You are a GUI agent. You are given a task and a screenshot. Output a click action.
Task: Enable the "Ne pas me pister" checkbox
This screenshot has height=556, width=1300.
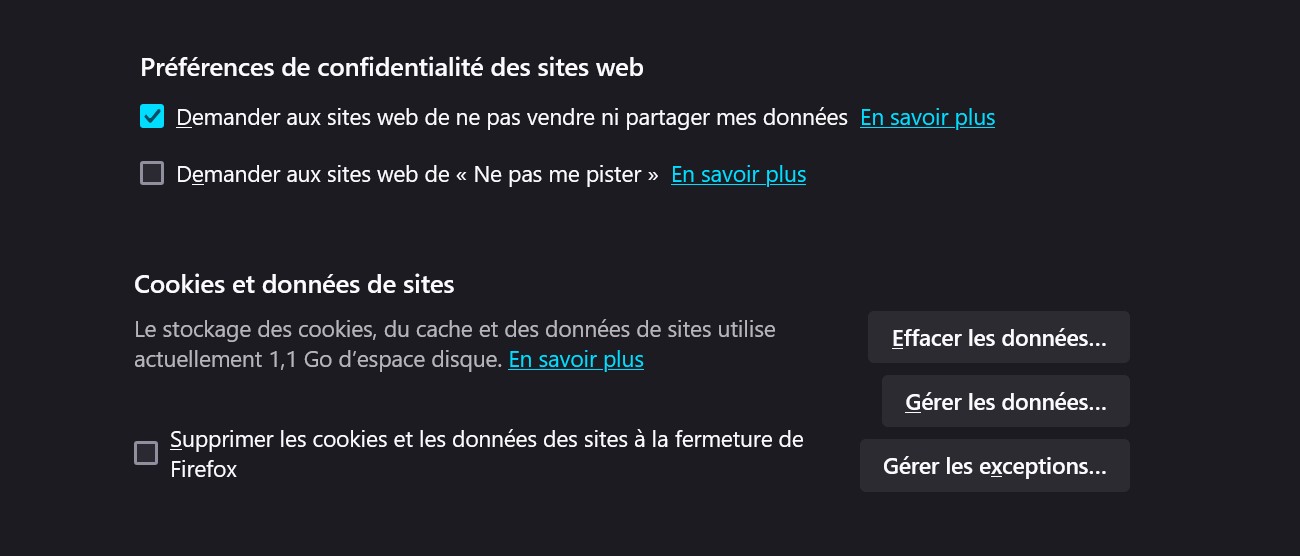pos(152,174)
